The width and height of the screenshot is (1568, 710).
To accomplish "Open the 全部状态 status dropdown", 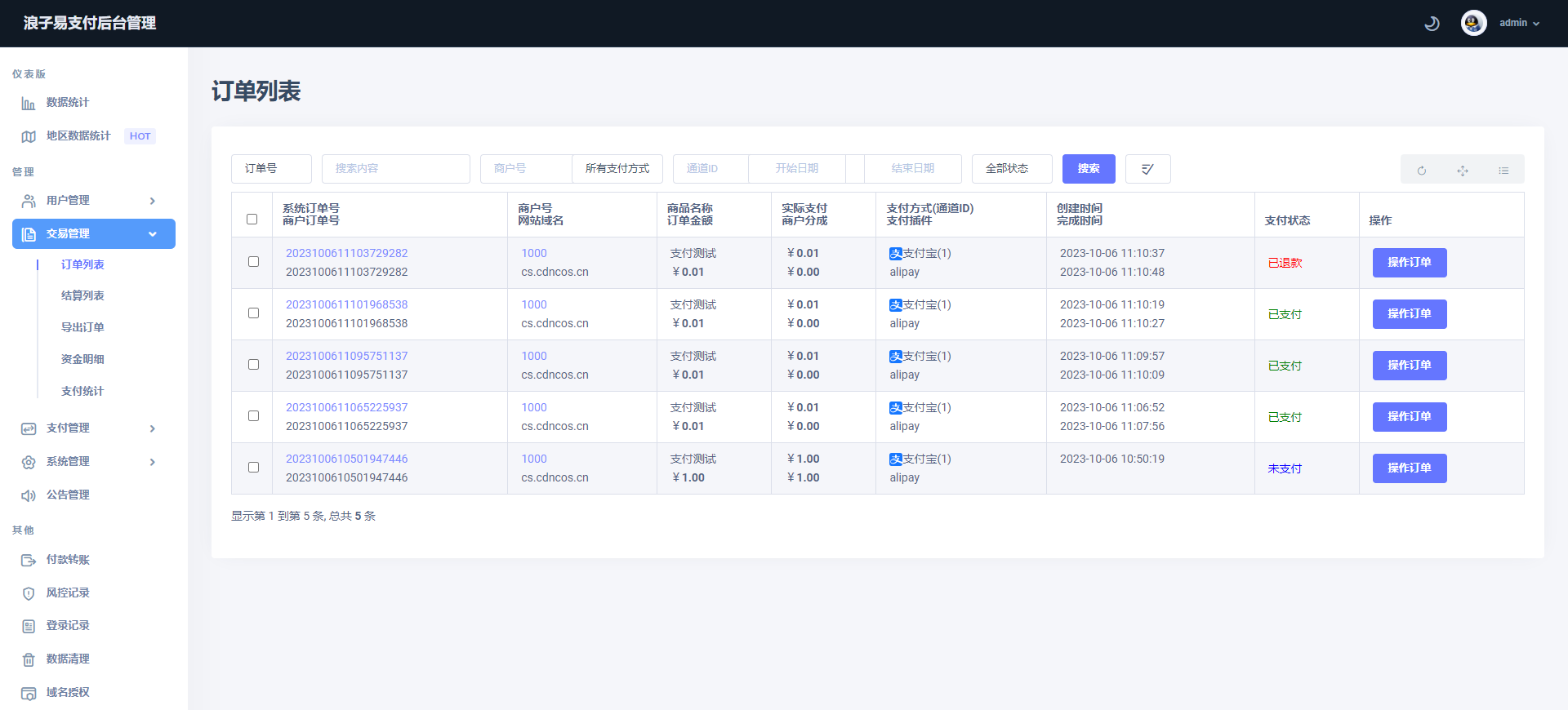I will (x=1011, y=169).
